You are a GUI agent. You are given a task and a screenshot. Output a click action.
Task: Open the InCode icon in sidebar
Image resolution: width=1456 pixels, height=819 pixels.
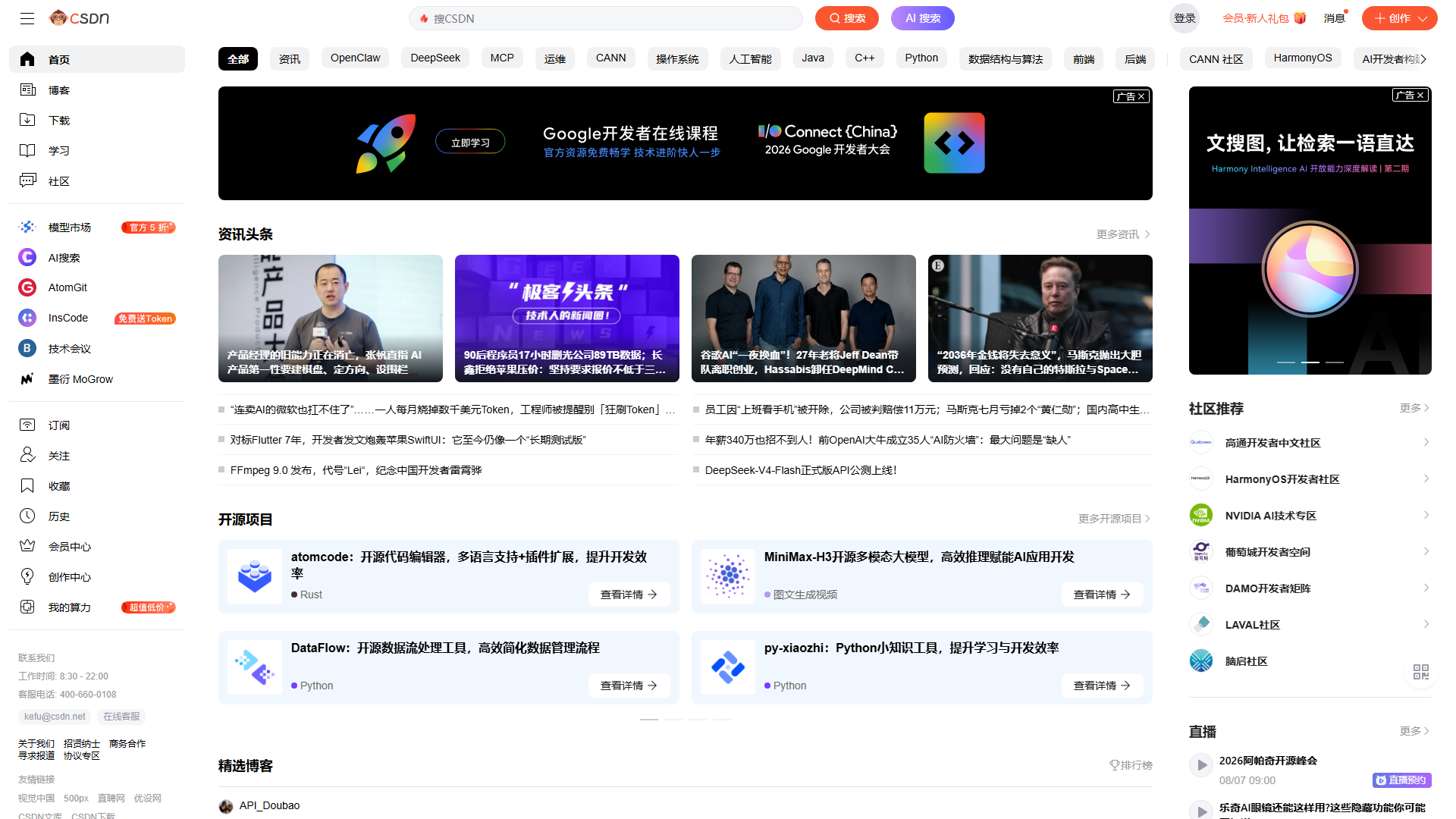point(27,318)
